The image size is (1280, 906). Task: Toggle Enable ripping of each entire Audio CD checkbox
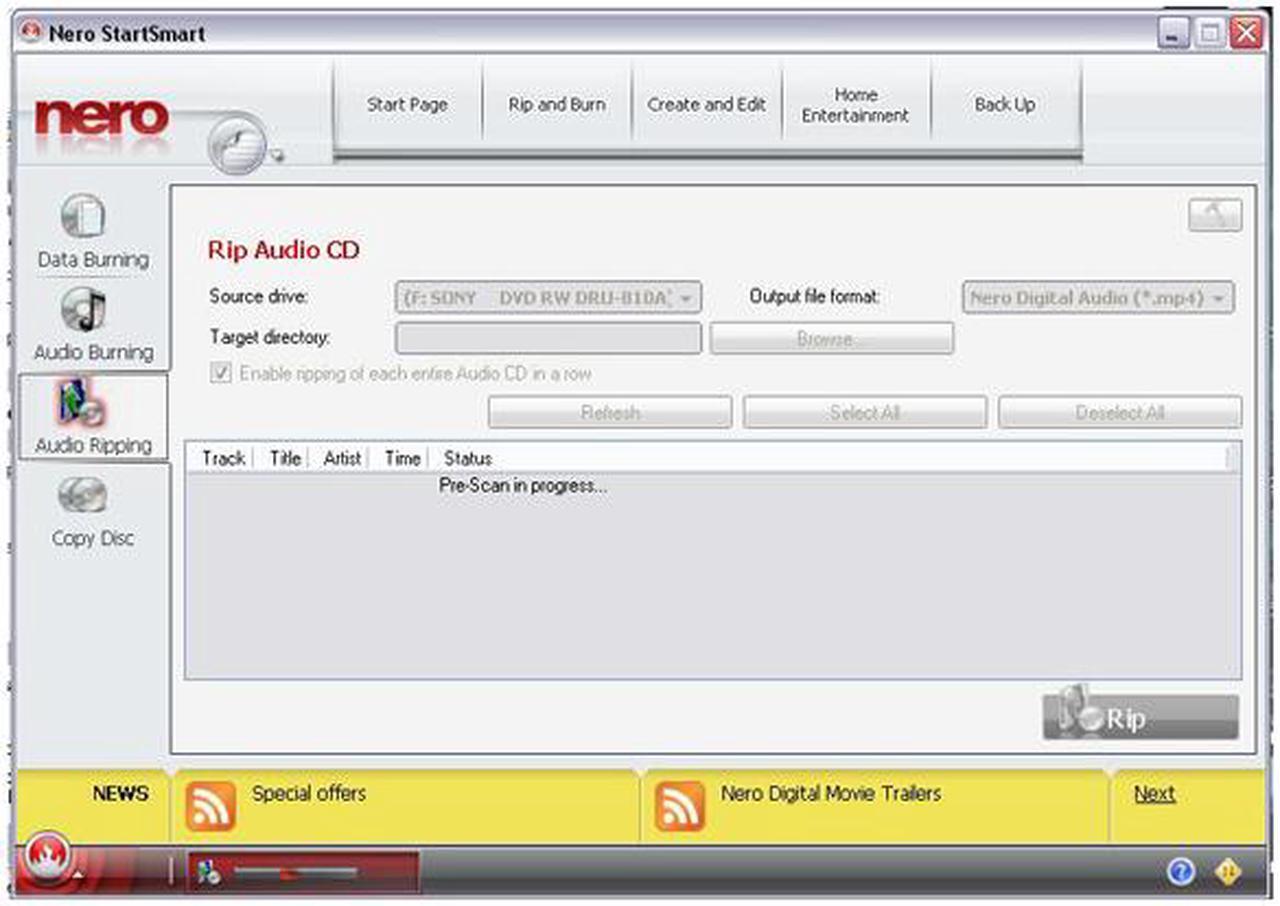[x=219, y=374]
